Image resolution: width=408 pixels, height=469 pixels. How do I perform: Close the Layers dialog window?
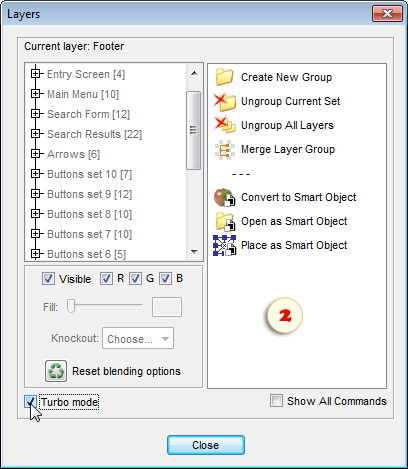coord(387,13)
